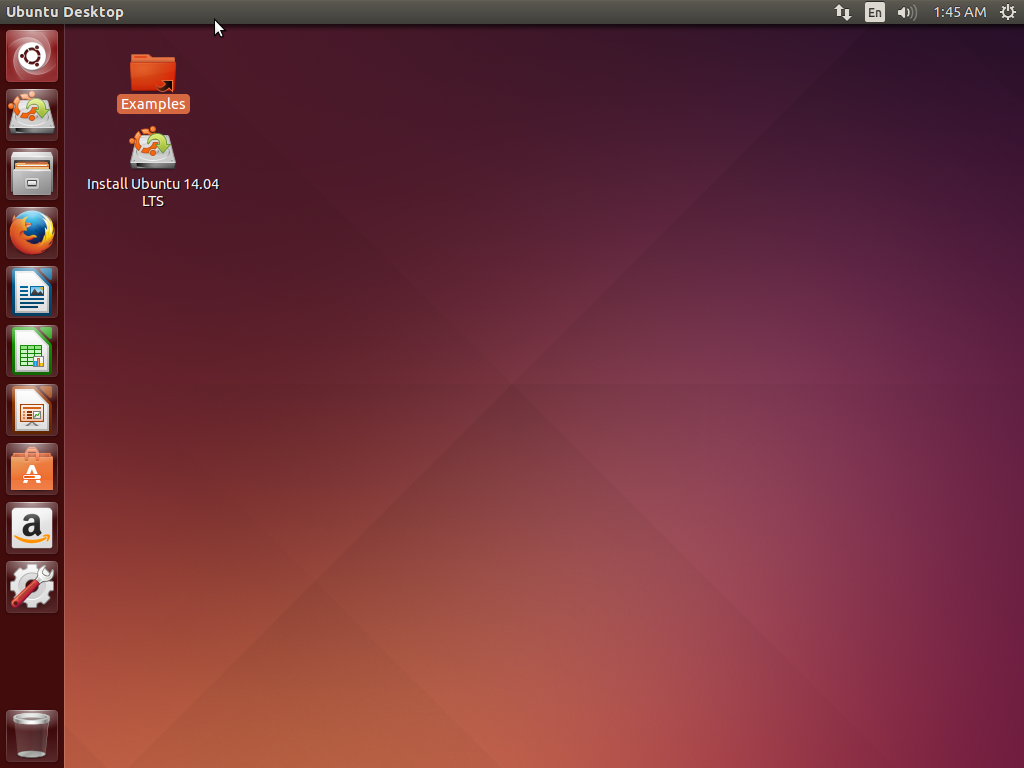Screen dimensions: 1024x768
Task: Open the network connections indicator
Action: tap(843, 12)
